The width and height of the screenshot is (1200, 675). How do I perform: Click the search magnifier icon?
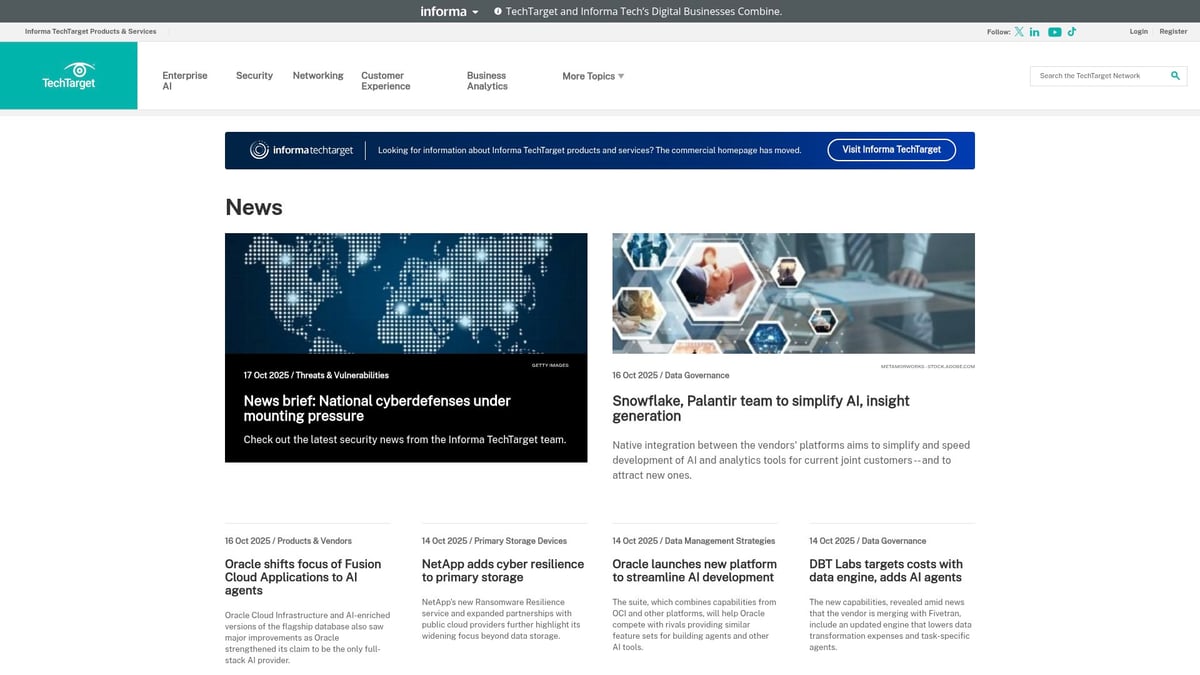point(1176,76)
